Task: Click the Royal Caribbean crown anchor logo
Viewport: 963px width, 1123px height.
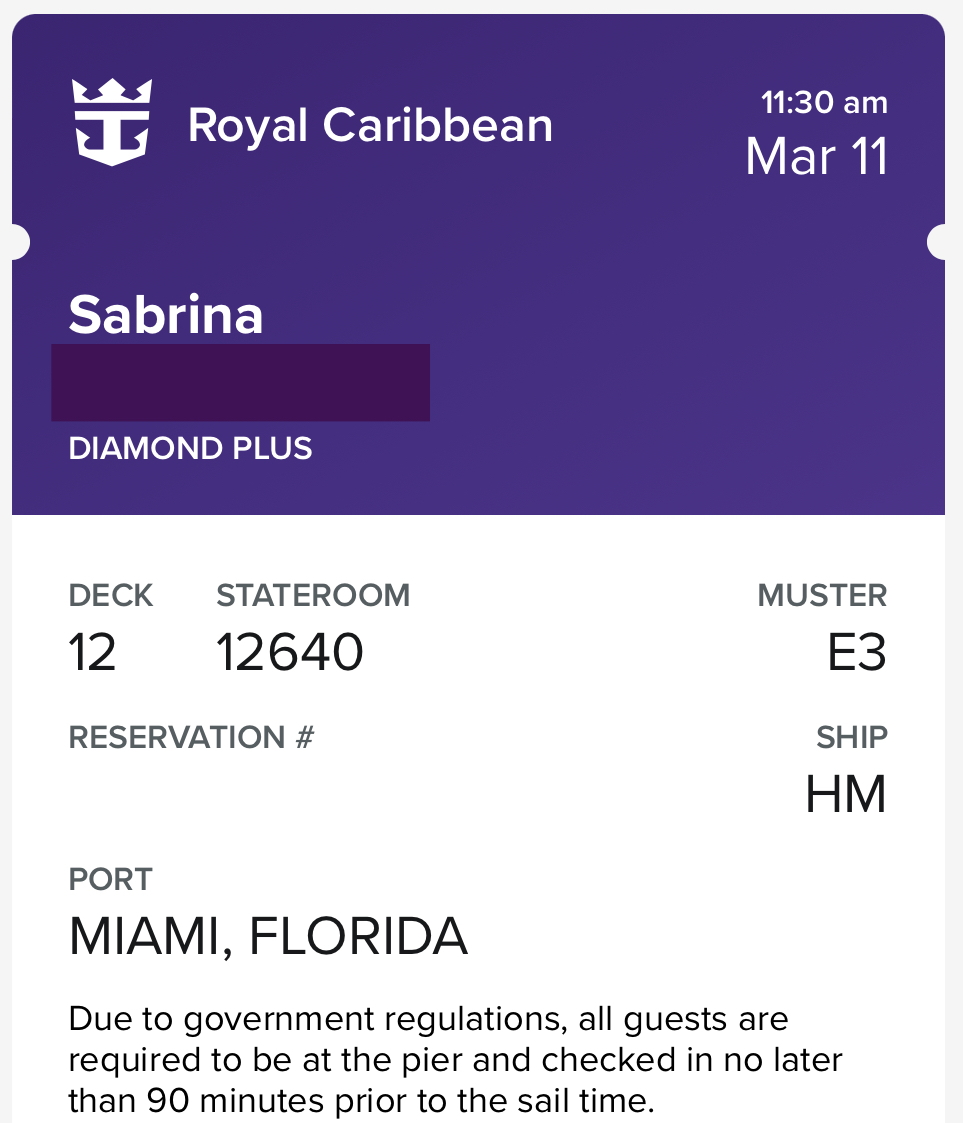Action: (x=112, y=122)
